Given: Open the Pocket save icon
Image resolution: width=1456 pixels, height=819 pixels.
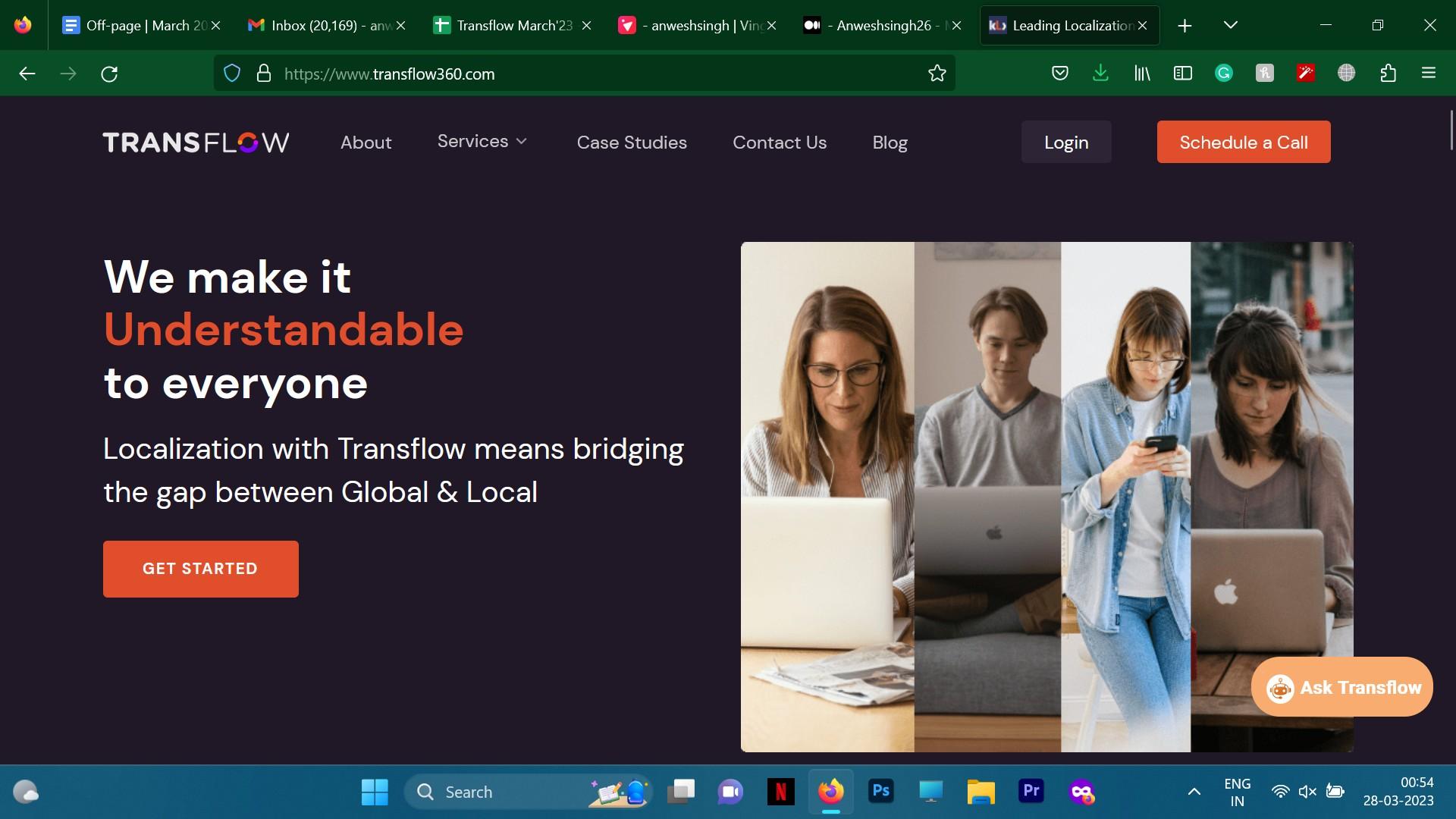Looking at the screenshot, I should pos(1060,74).
